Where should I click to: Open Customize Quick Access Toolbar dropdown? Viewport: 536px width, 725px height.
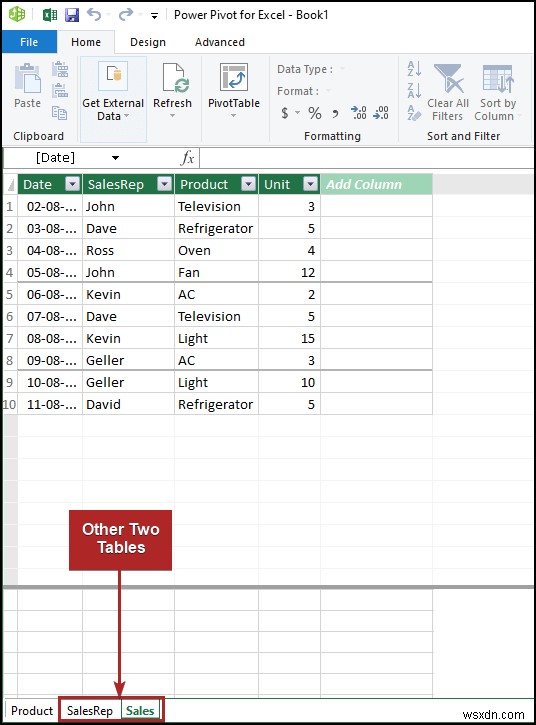(154, 16)
